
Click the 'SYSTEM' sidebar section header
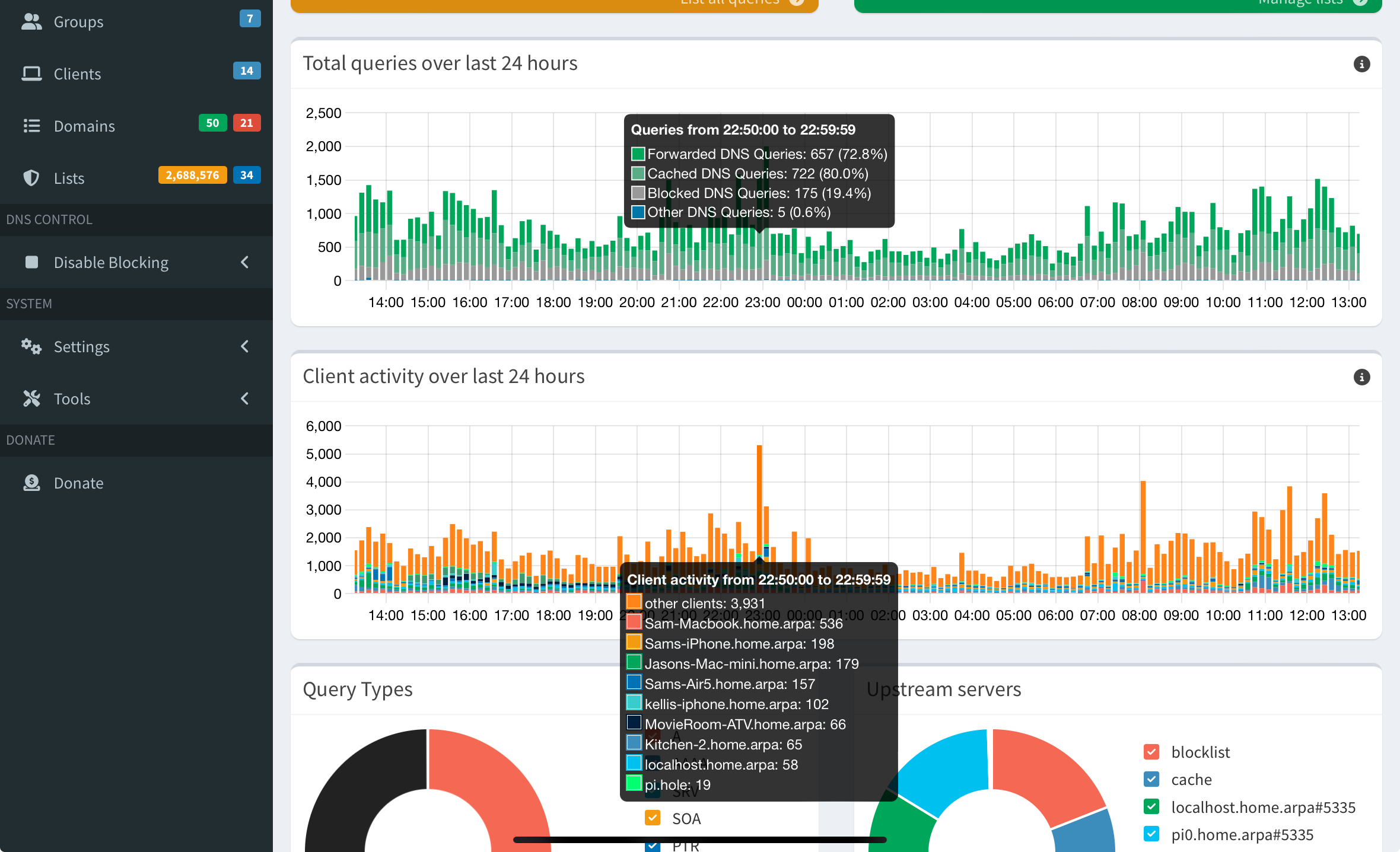point(29,304)
